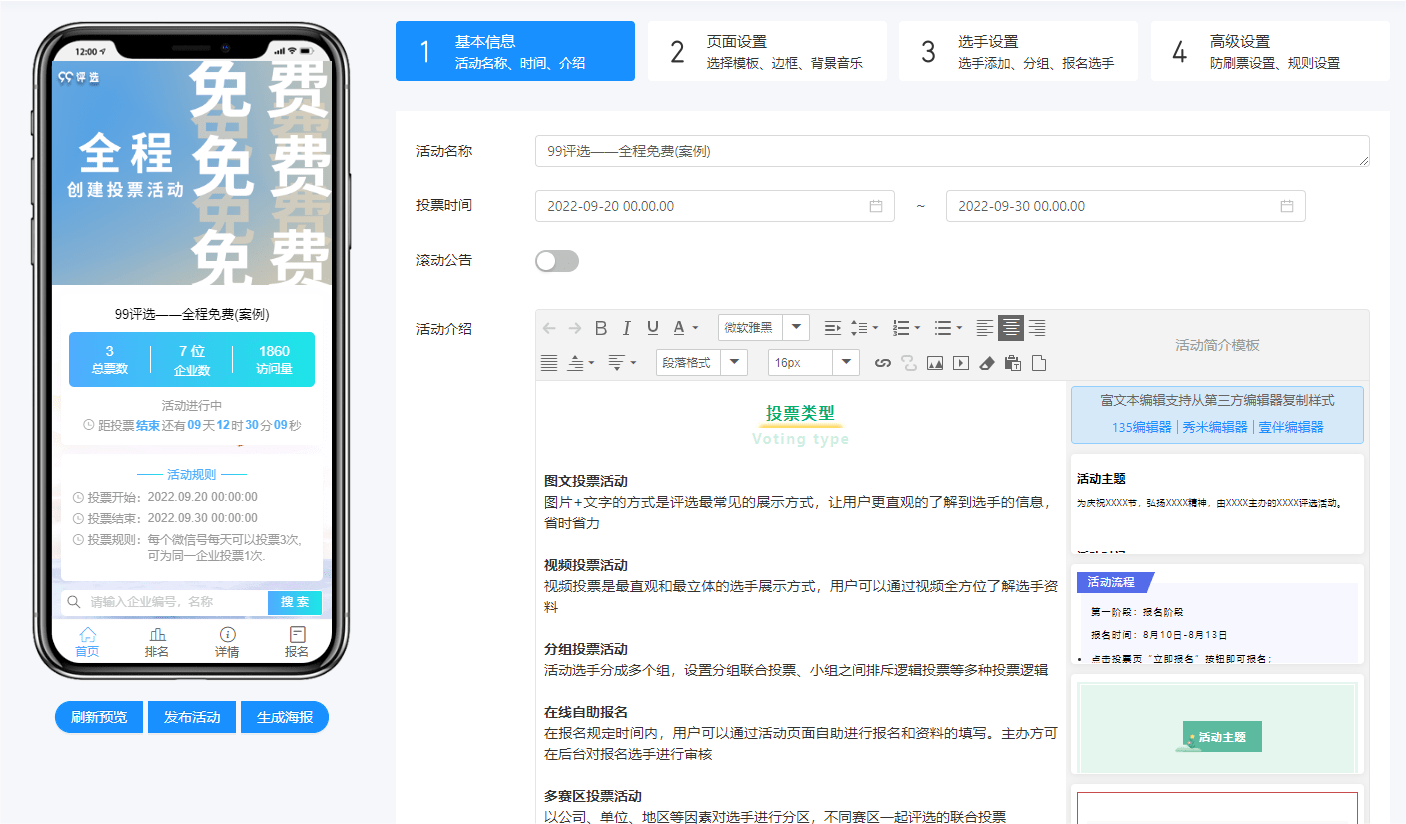Expand the paragraph spacing before arrow
Viewport: 1406px width, 824px height.
[591, 363]
